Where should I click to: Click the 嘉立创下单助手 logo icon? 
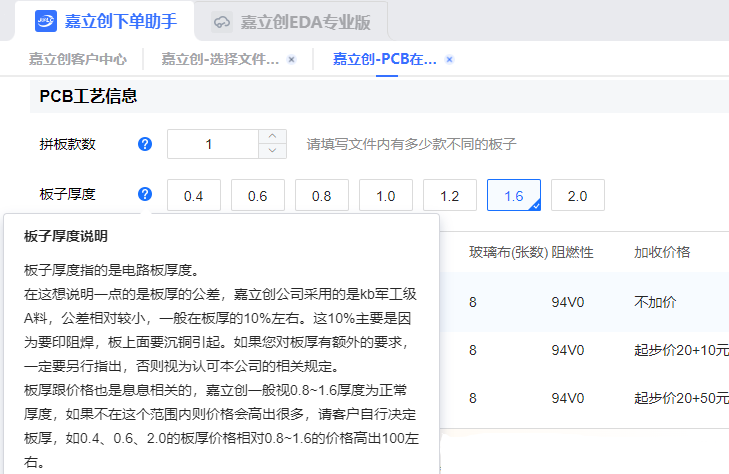click(x=46, y=21)
